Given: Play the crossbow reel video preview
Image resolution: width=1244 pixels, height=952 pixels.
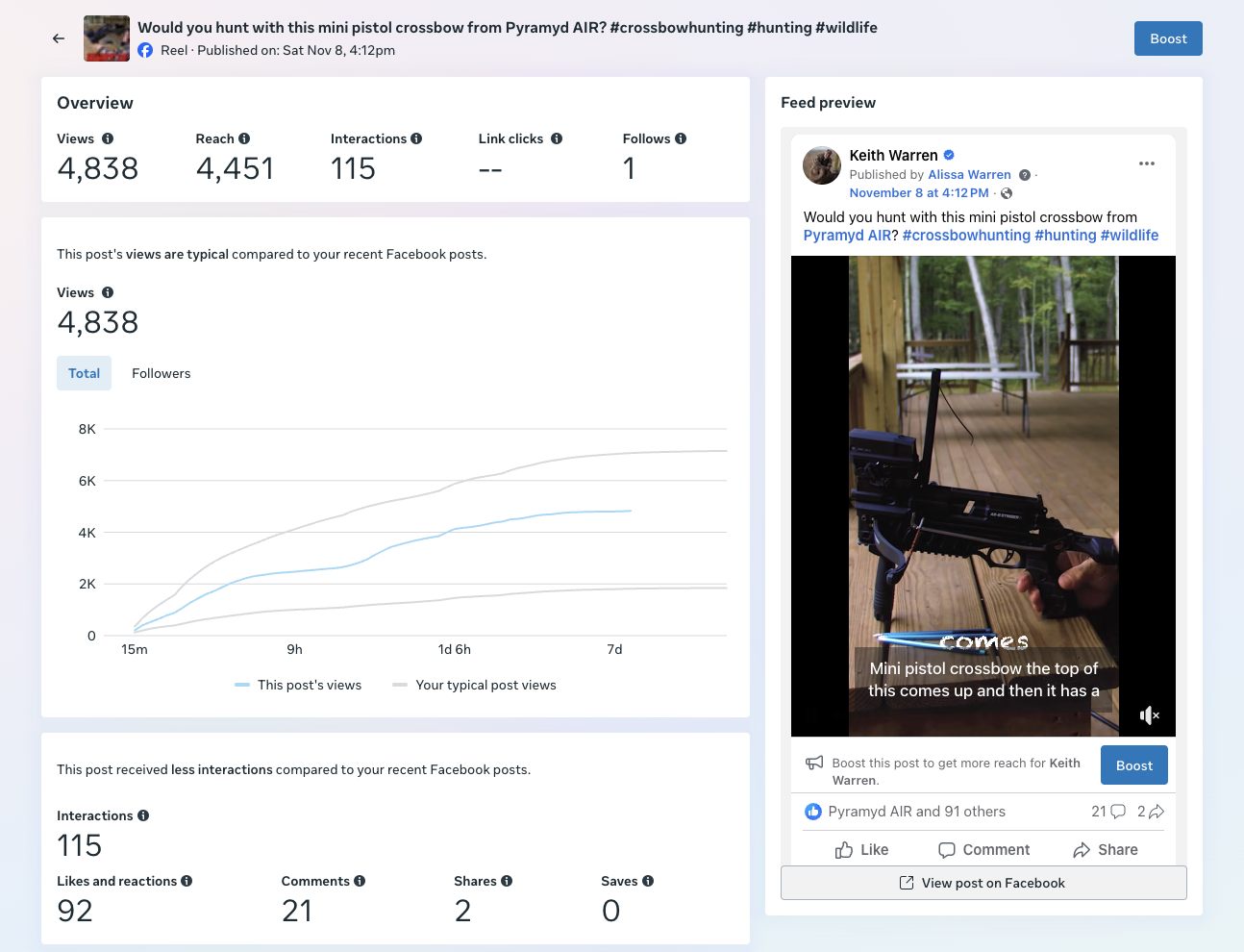Looking at the screenshot, I should pyautogui.click(x=983, y=496).
